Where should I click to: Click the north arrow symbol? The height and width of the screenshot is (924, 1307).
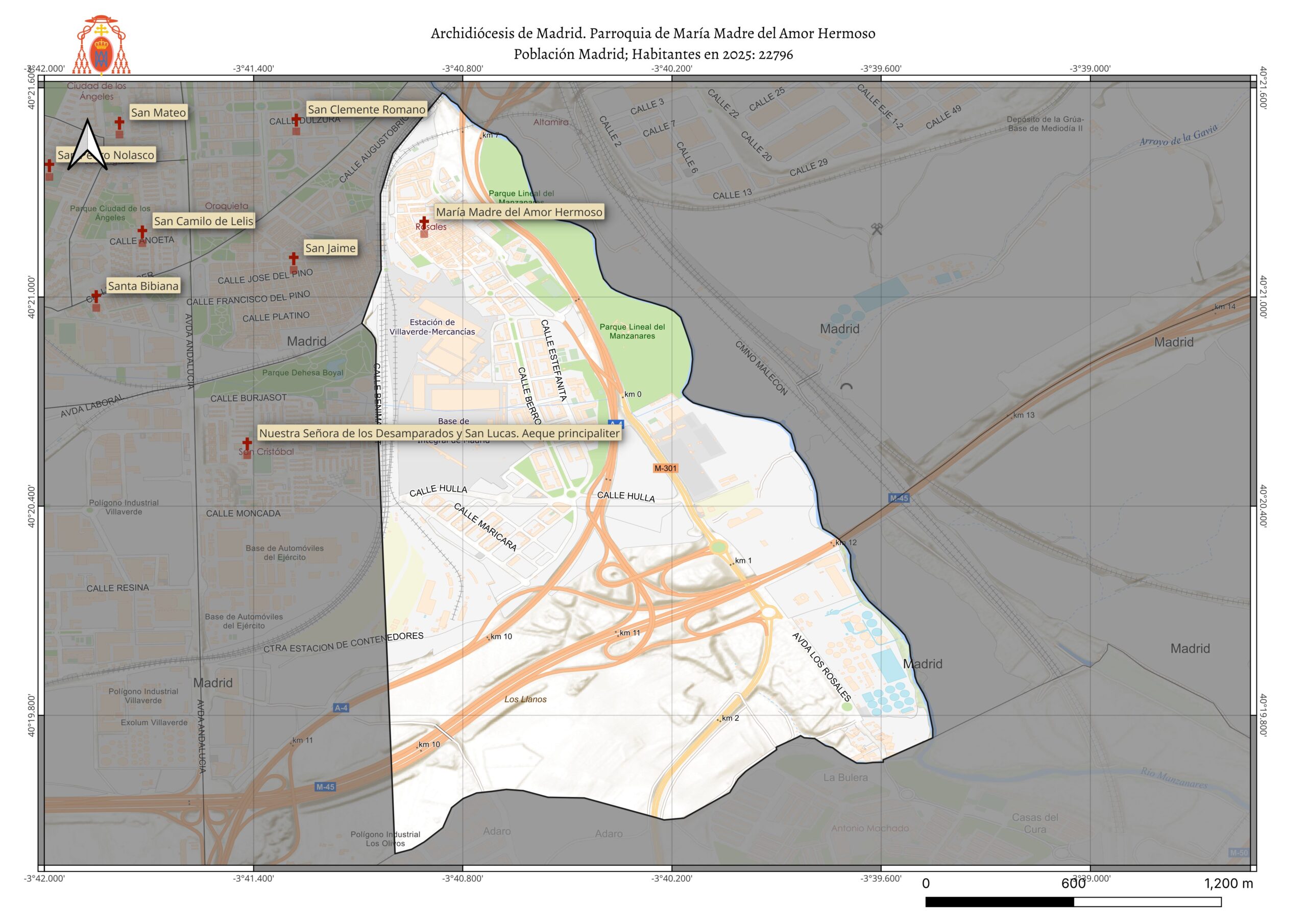(87, 144)
